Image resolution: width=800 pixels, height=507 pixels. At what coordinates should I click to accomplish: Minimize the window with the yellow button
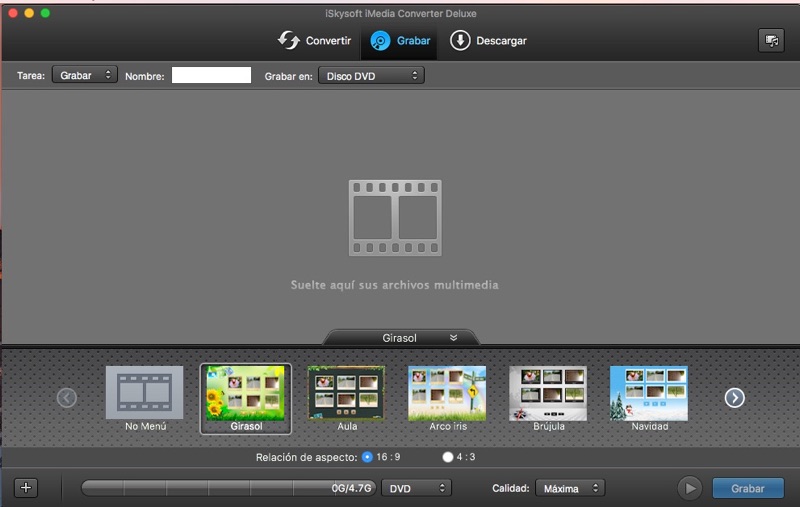29,13
